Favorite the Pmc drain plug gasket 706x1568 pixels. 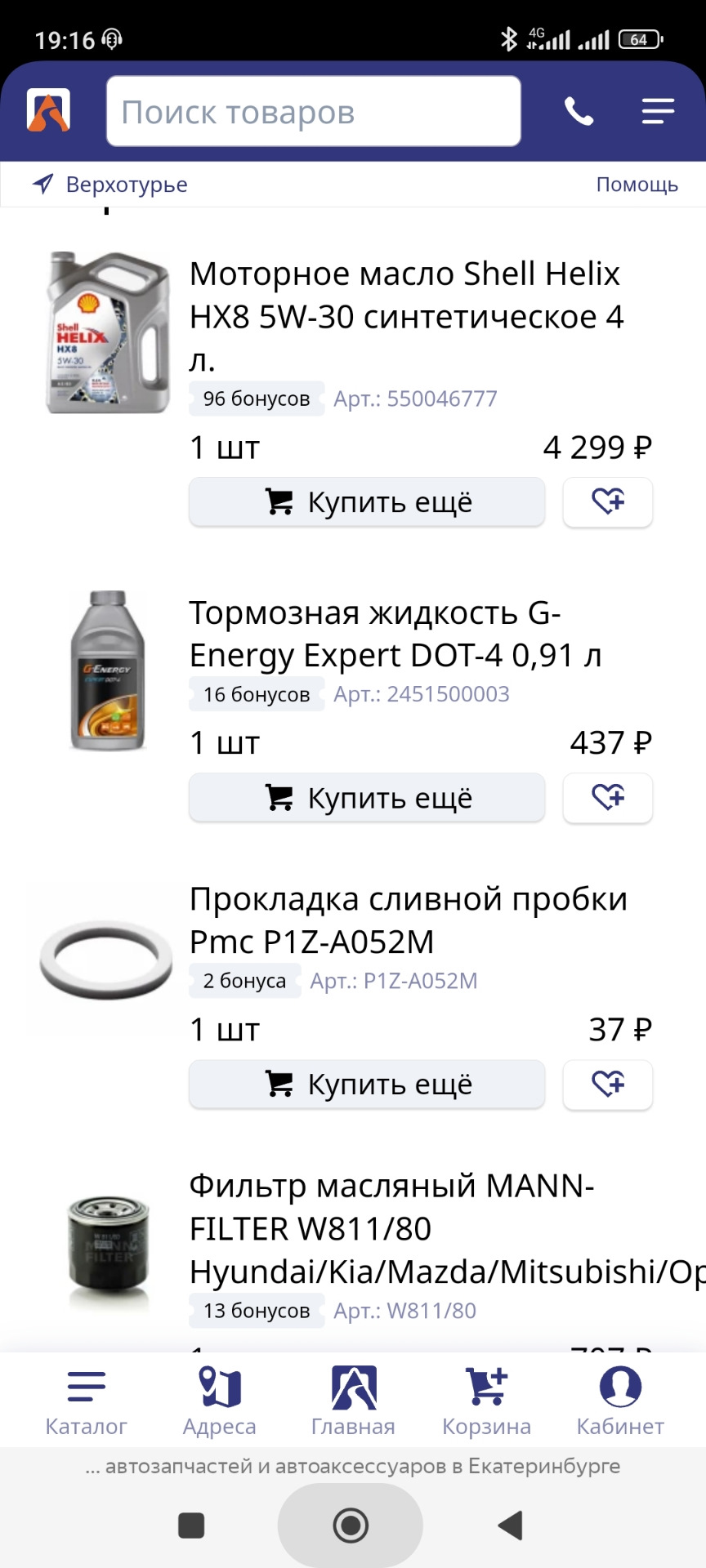[x=608, y=1084]
